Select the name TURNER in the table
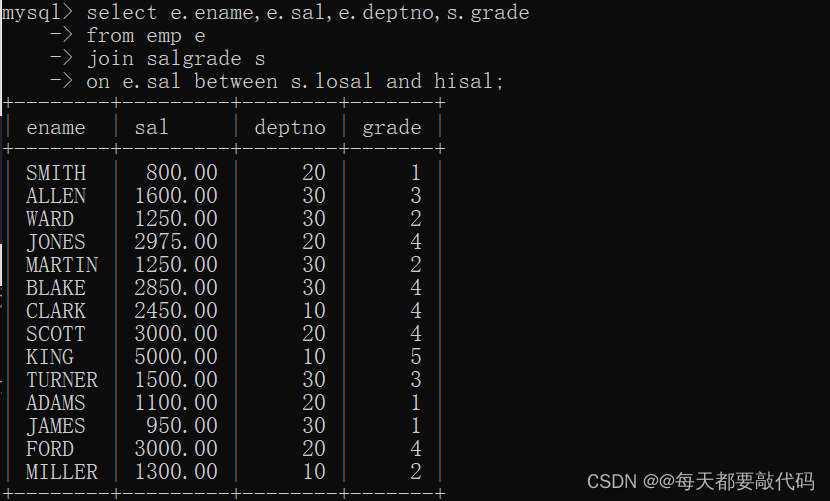 [62, 380]
